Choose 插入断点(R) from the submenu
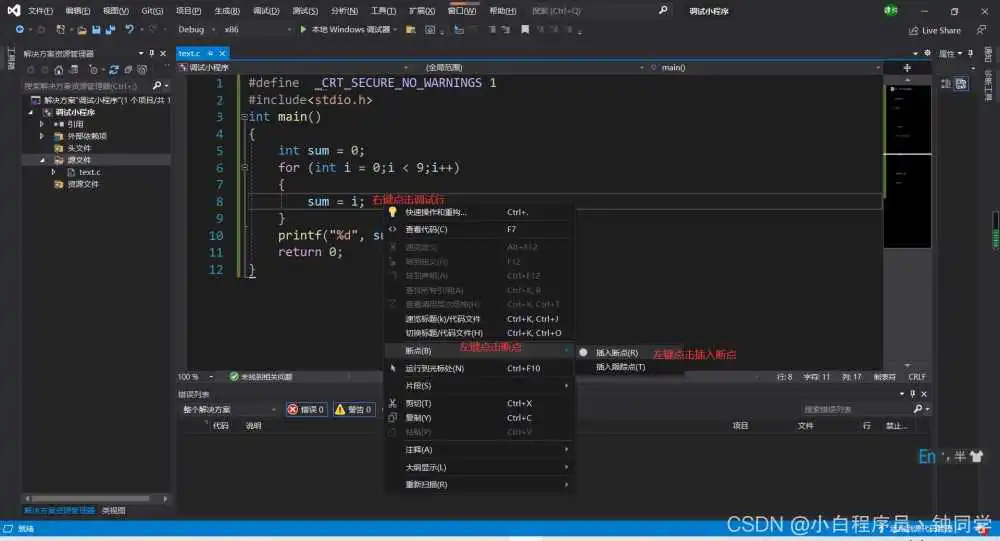The height and width of the screenshot is (541, 1000). [616, 352]
